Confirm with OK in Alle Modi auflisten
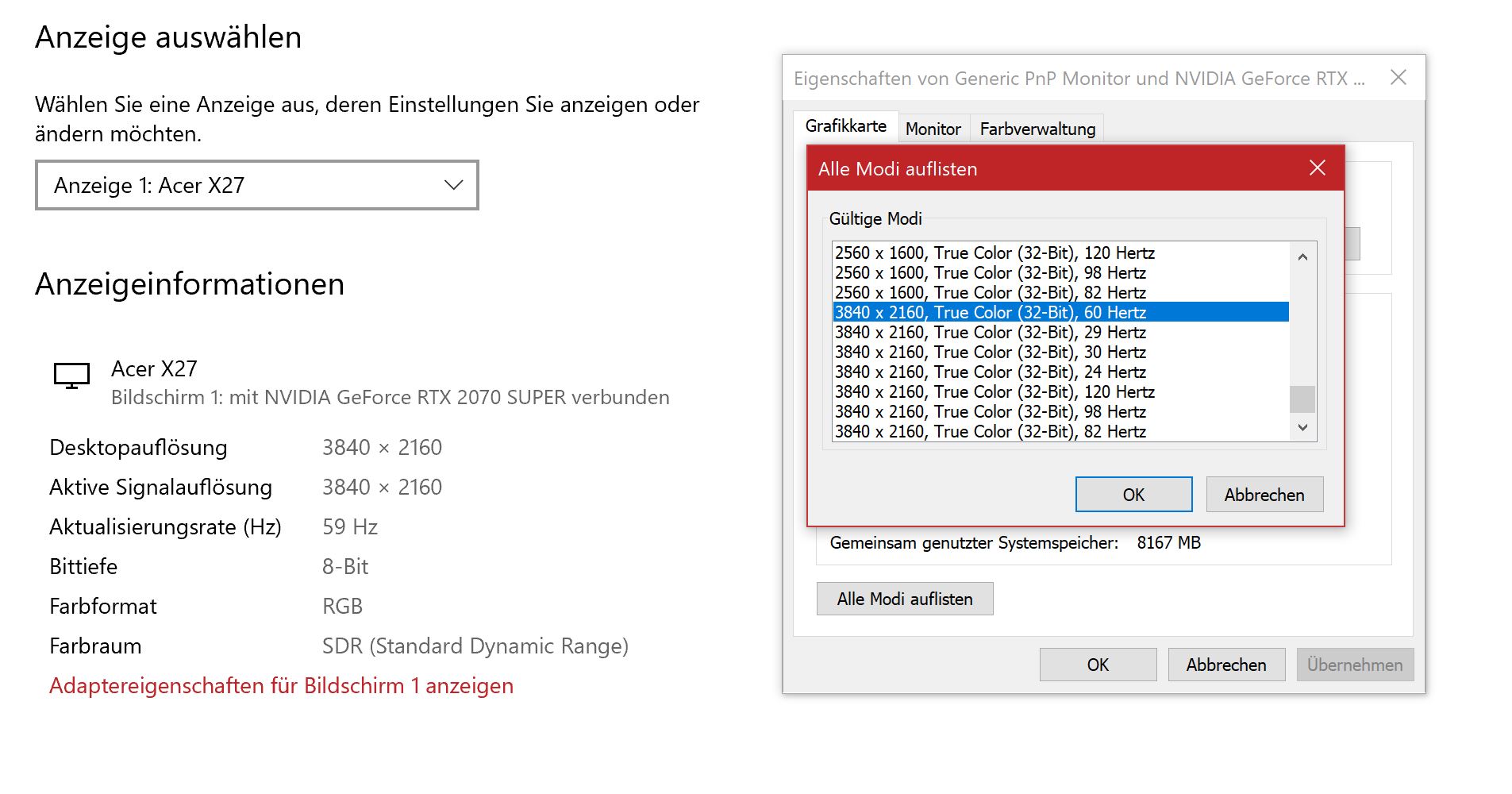 pos(1133,495)
